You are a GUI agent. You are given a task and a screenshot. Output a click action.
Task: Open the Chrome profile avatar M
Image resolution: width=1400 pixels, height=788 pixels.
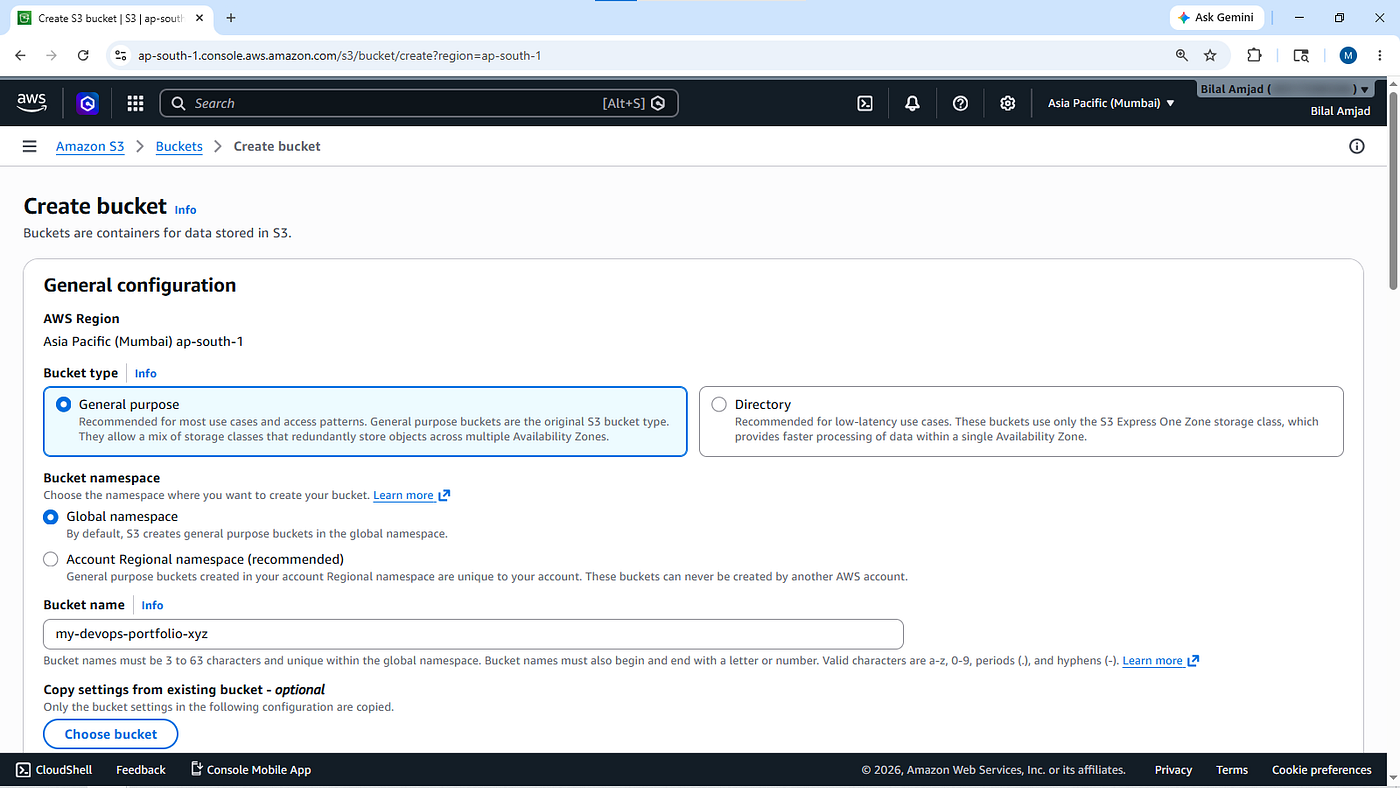(x=1348, y=55)
